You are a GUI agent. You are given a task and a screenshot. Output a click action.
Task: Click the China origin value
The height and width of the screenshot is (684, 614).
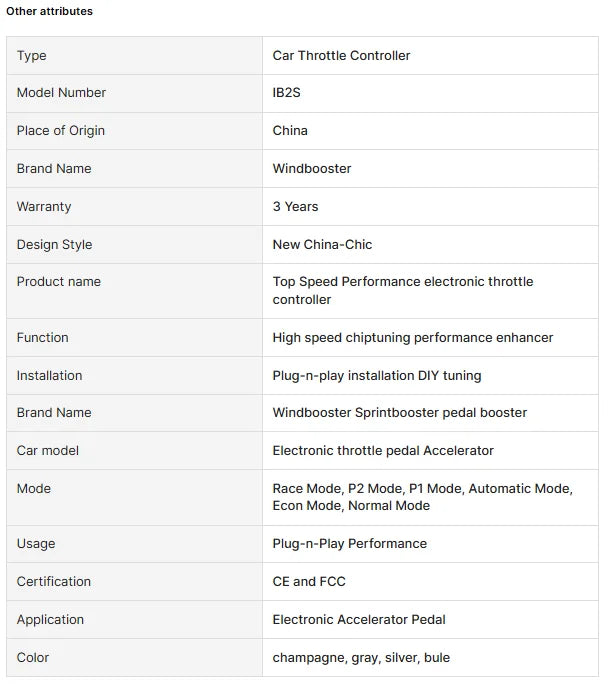pyautogui.click(x=290, y=131)
